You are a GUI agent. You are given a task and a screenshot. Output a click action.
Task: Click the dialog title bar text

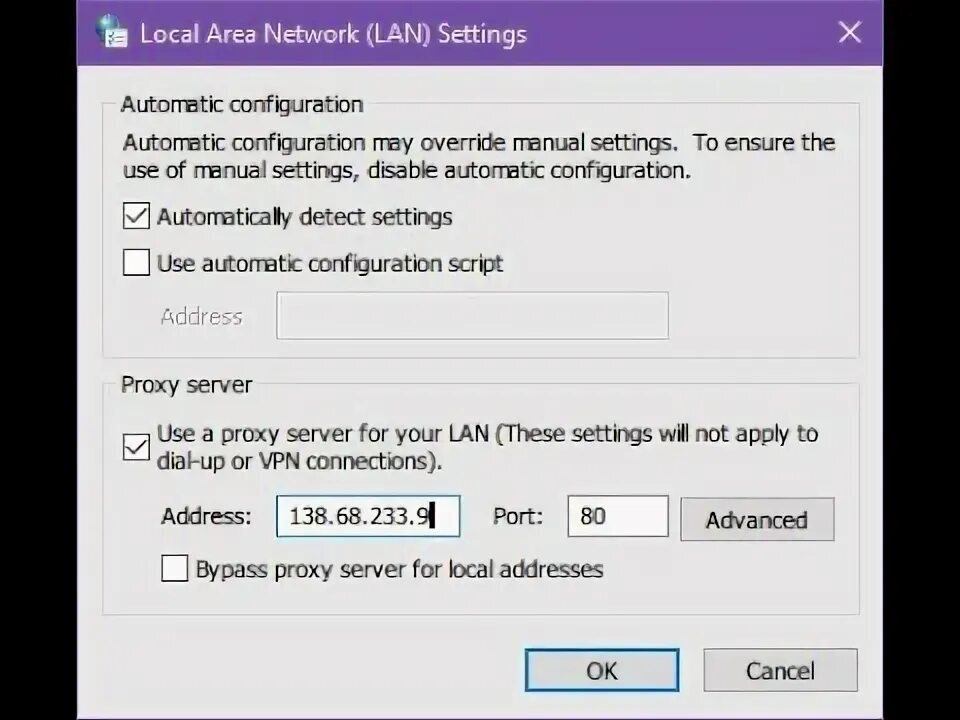(x=333, y=33)
